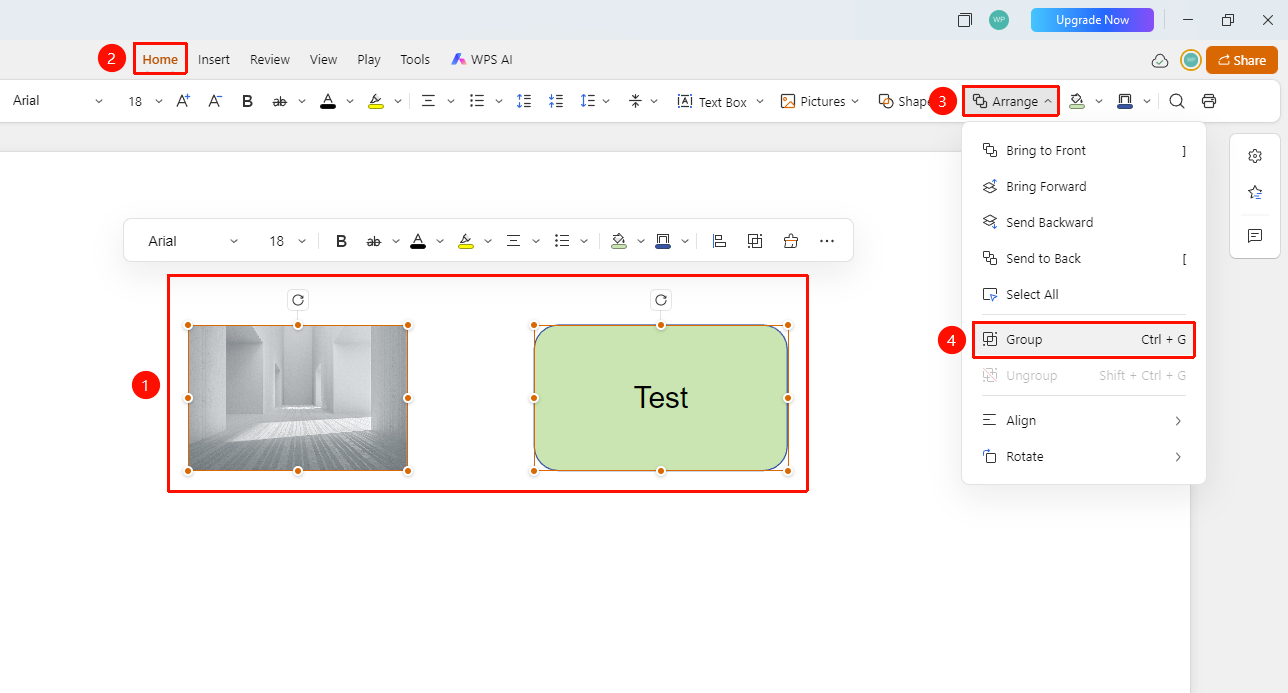Image resolution: width=1288 pixels, height=693 pixels.
Task: Click the align objects icon in floating toolbar
Action: (719, 241)
